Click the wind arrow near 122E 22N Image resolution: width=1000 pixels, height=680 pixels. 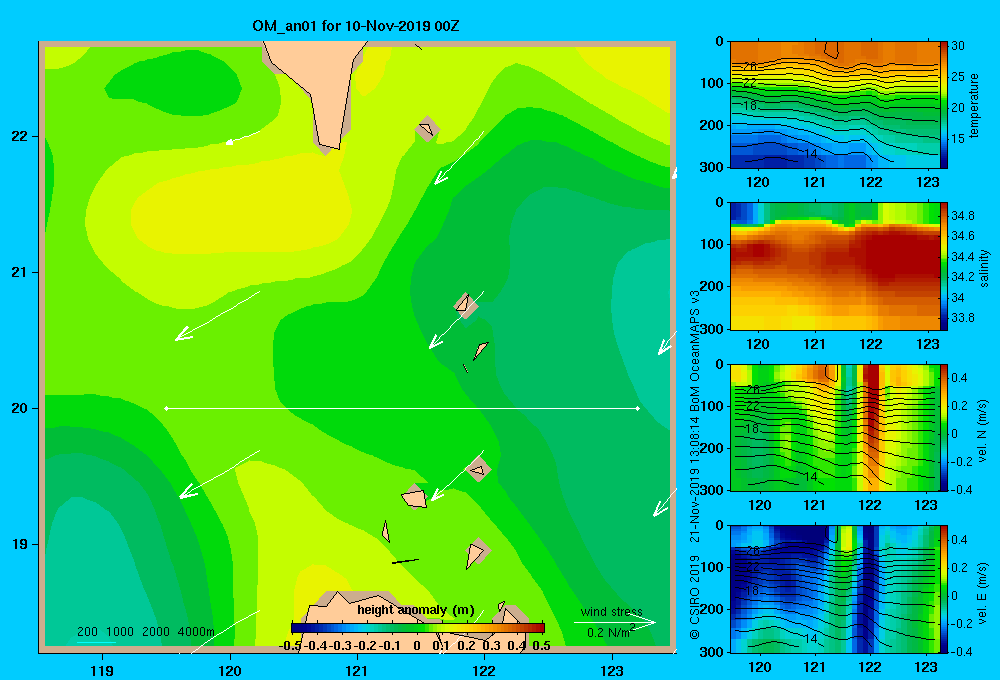pos(459,158)
